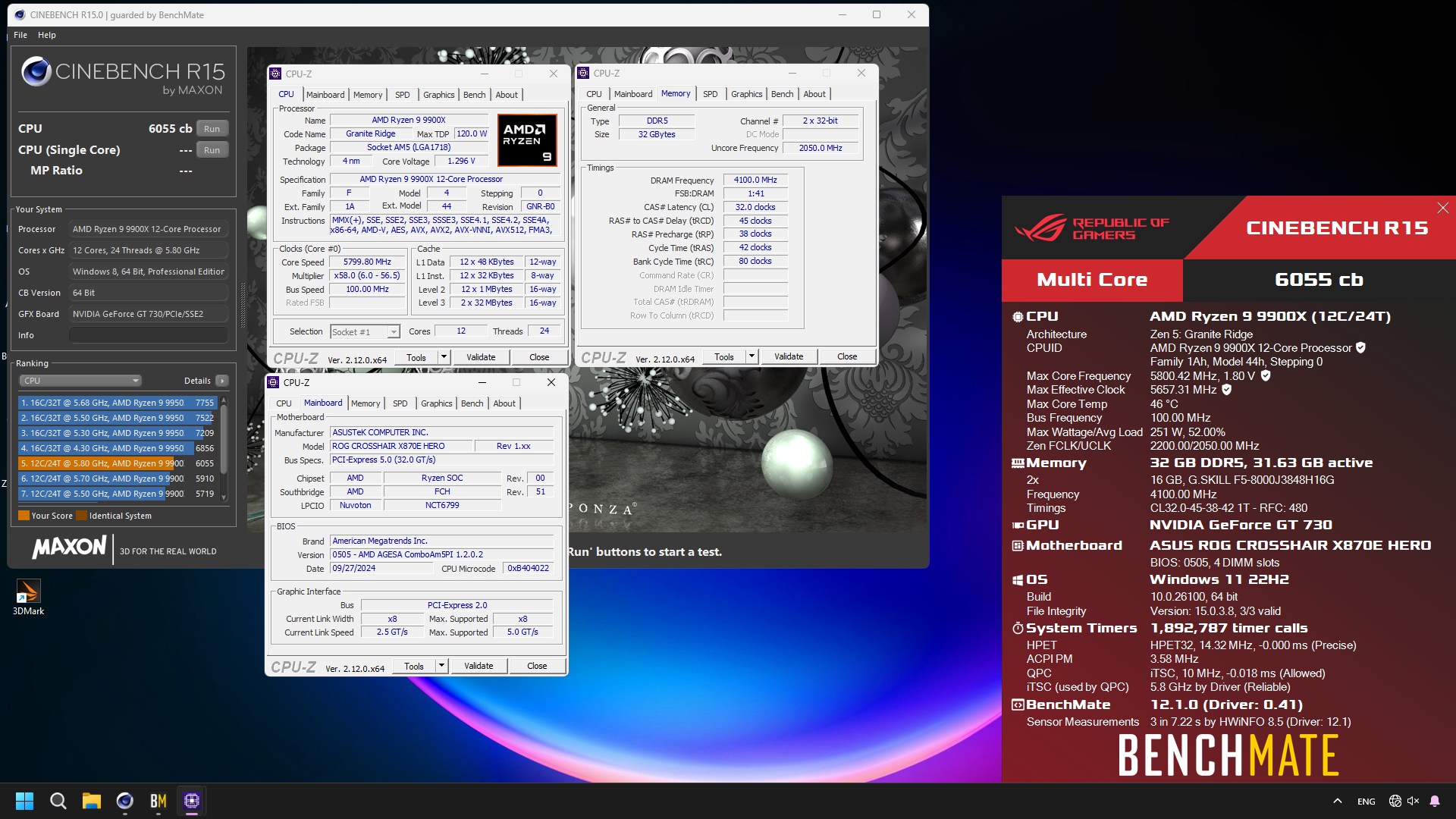Click orange Your Score legend swatch
Screen dimensions: 1456x819
pos(24,516)
